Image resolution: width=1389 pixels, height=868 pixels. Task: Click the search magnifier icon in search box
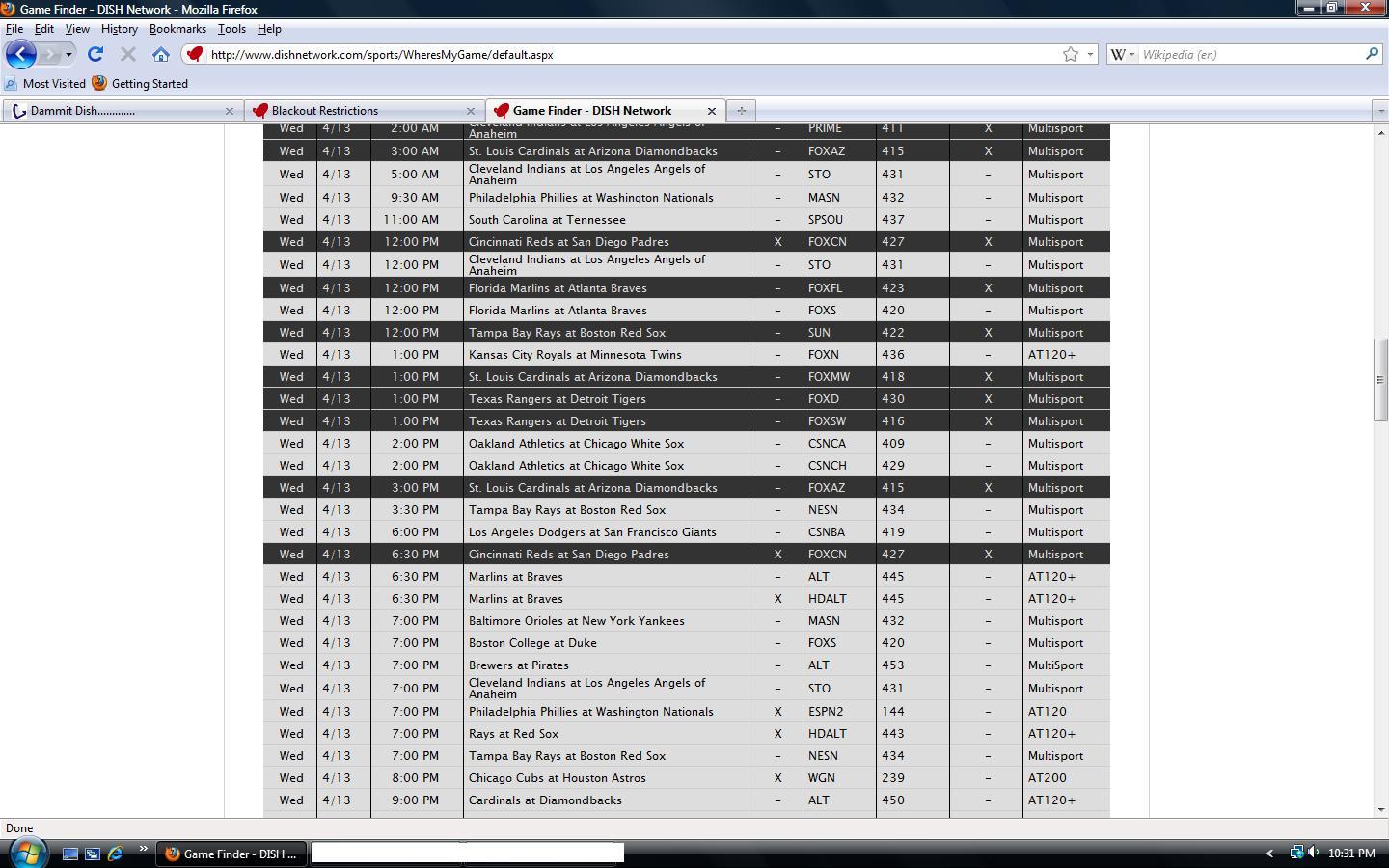coord(1372,54)
